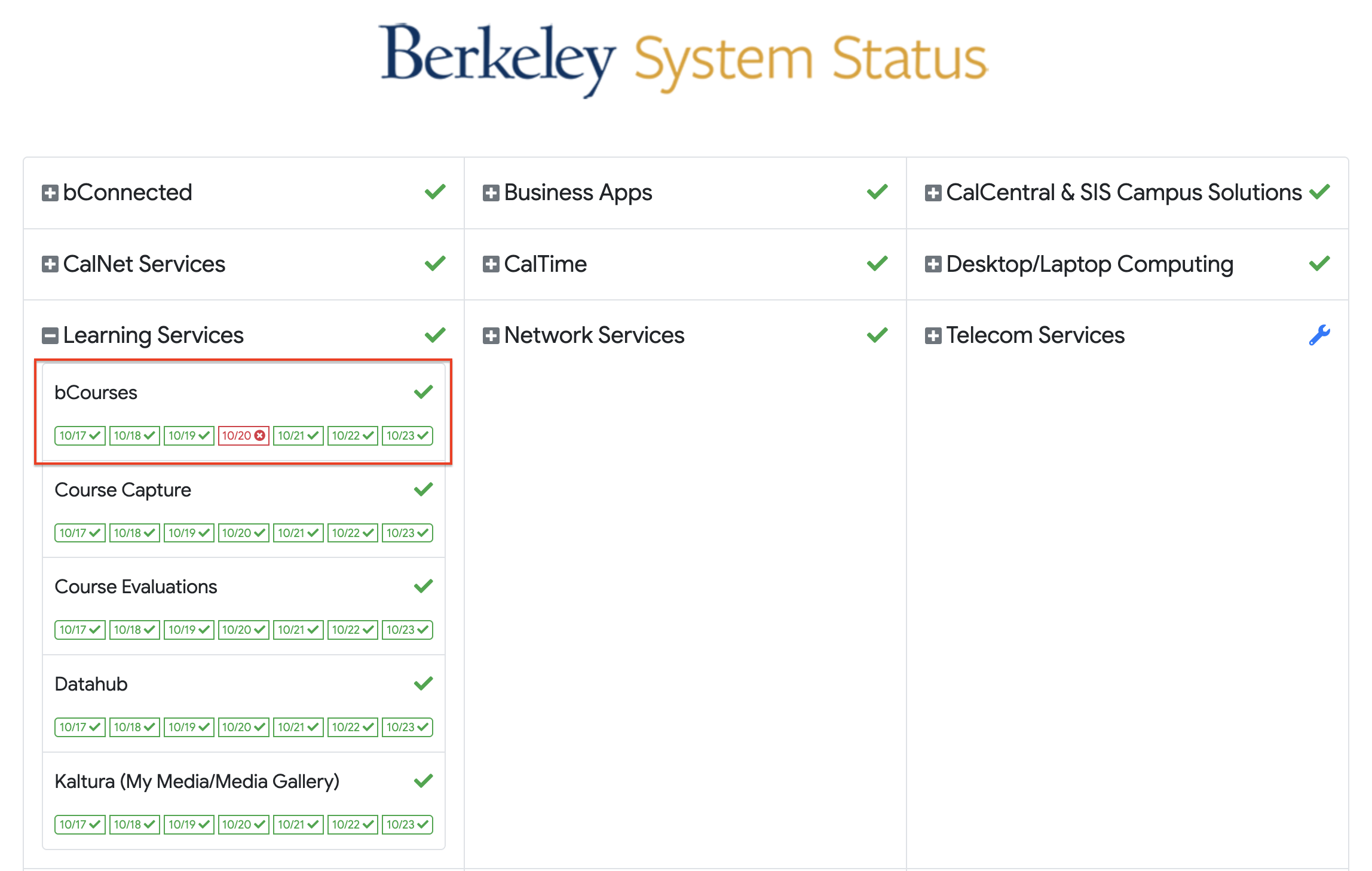Click the Kaltura (My Media/Media Gallery) service name
Screen dimensions: 1372x871
pos(197,781)
